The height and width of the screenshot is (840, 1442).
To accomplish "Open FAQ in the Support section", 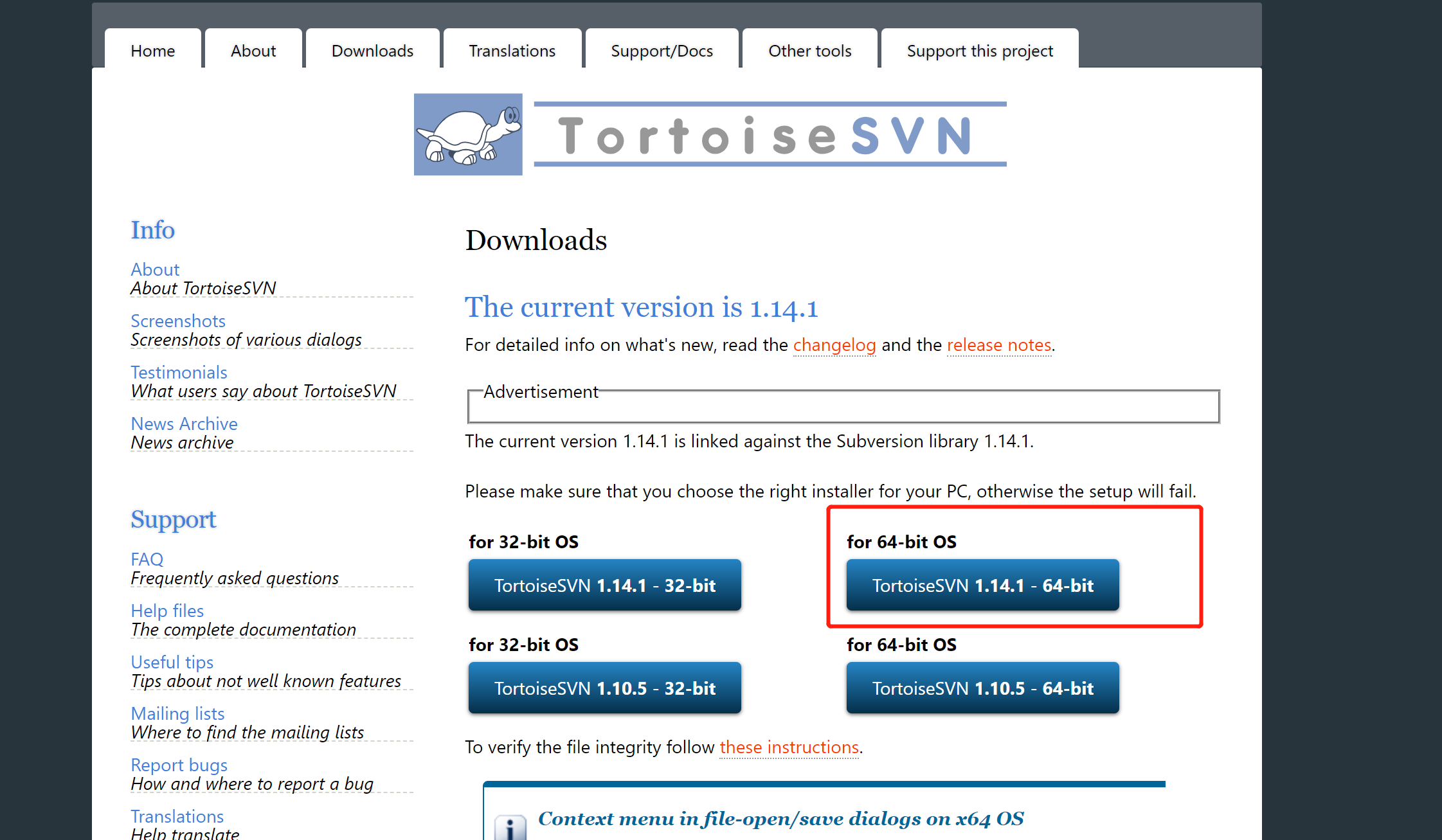I will (147, 559).
